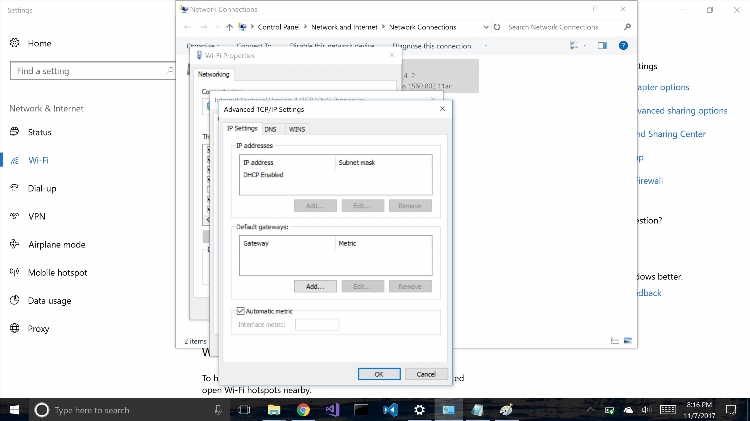Click Cancel in Advanced TCP/IP Settings

[426, 374]
